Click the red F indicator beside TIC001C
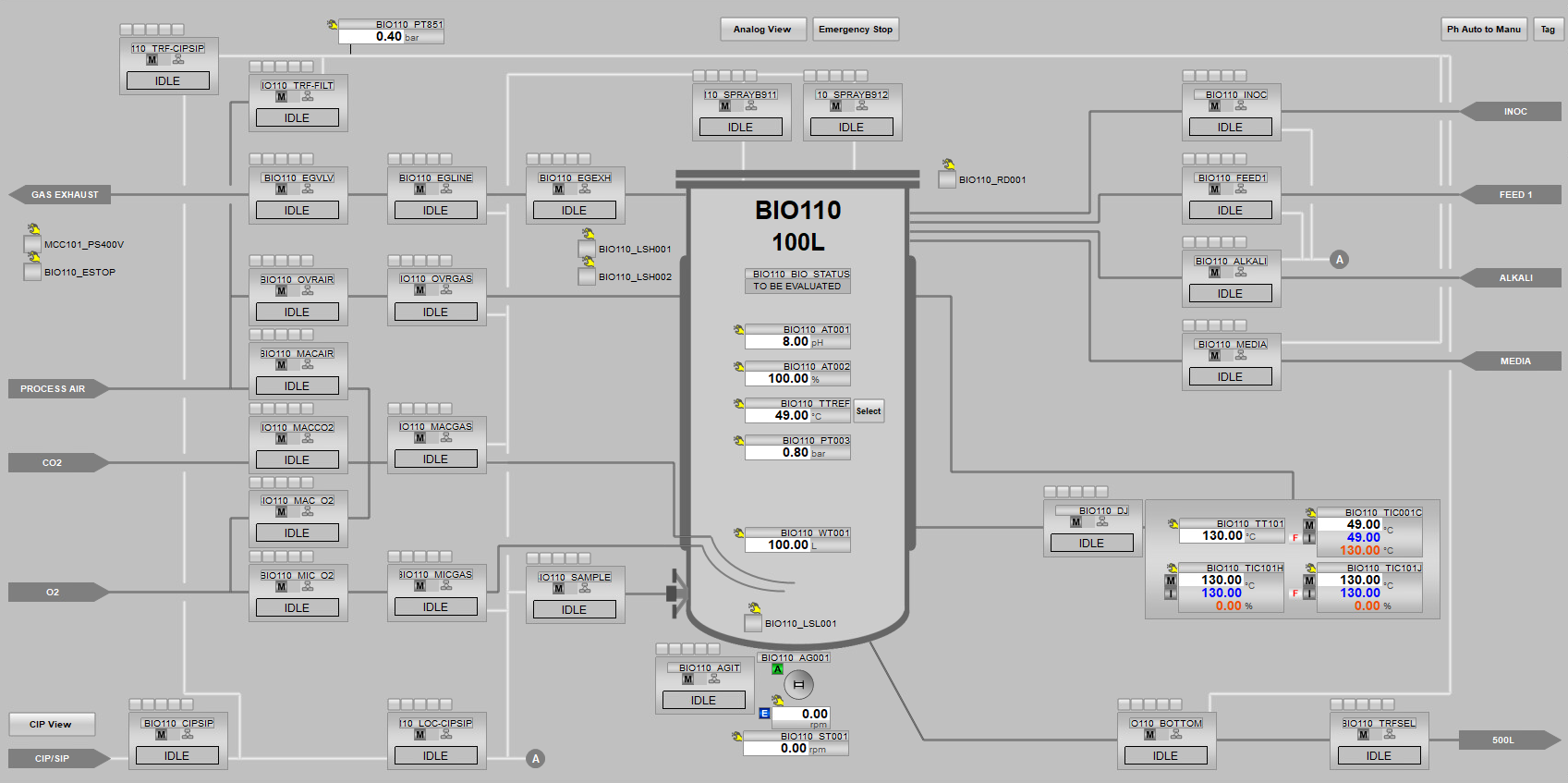The image size is (1568, 783). click(x=1295, y=538)
